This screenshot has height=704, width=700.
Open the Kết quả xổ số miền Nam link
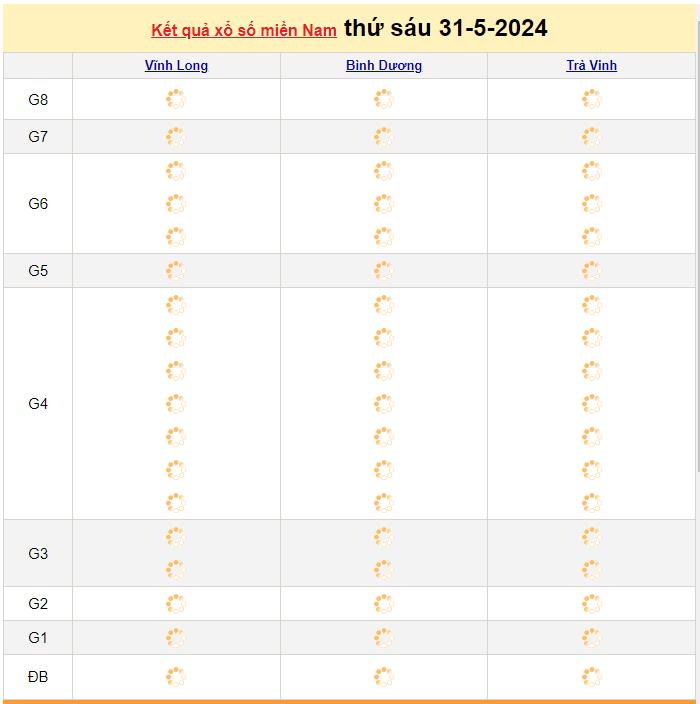[244, 30]
